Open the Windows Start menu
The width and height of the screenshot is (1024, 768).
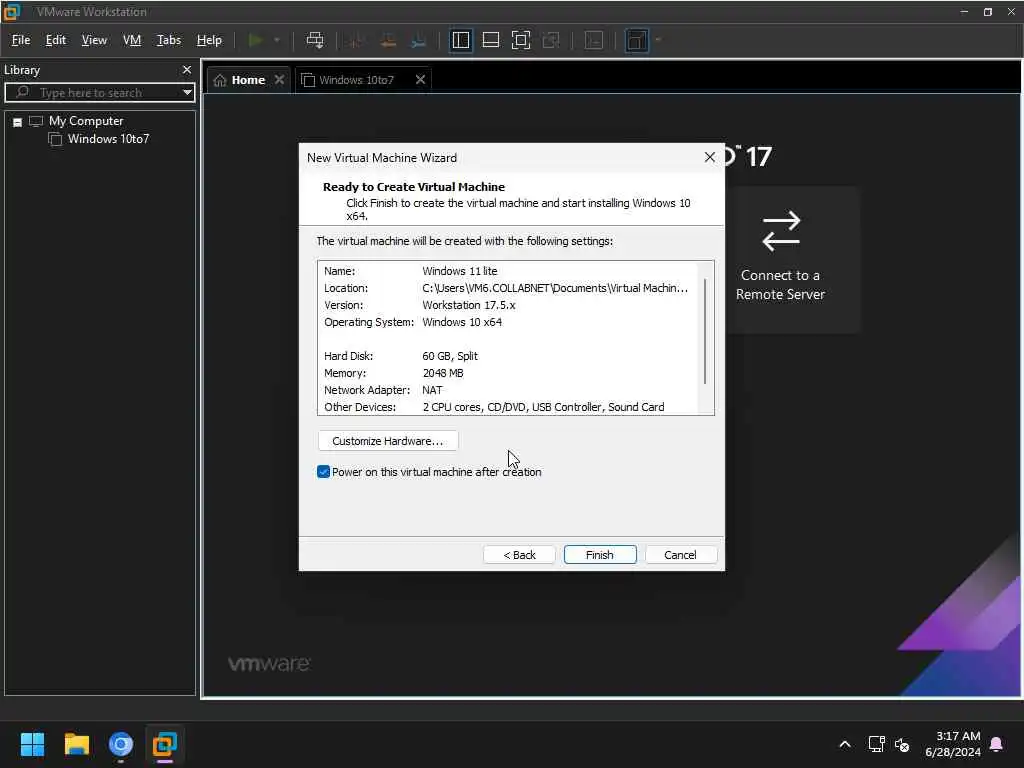point(33,744)
